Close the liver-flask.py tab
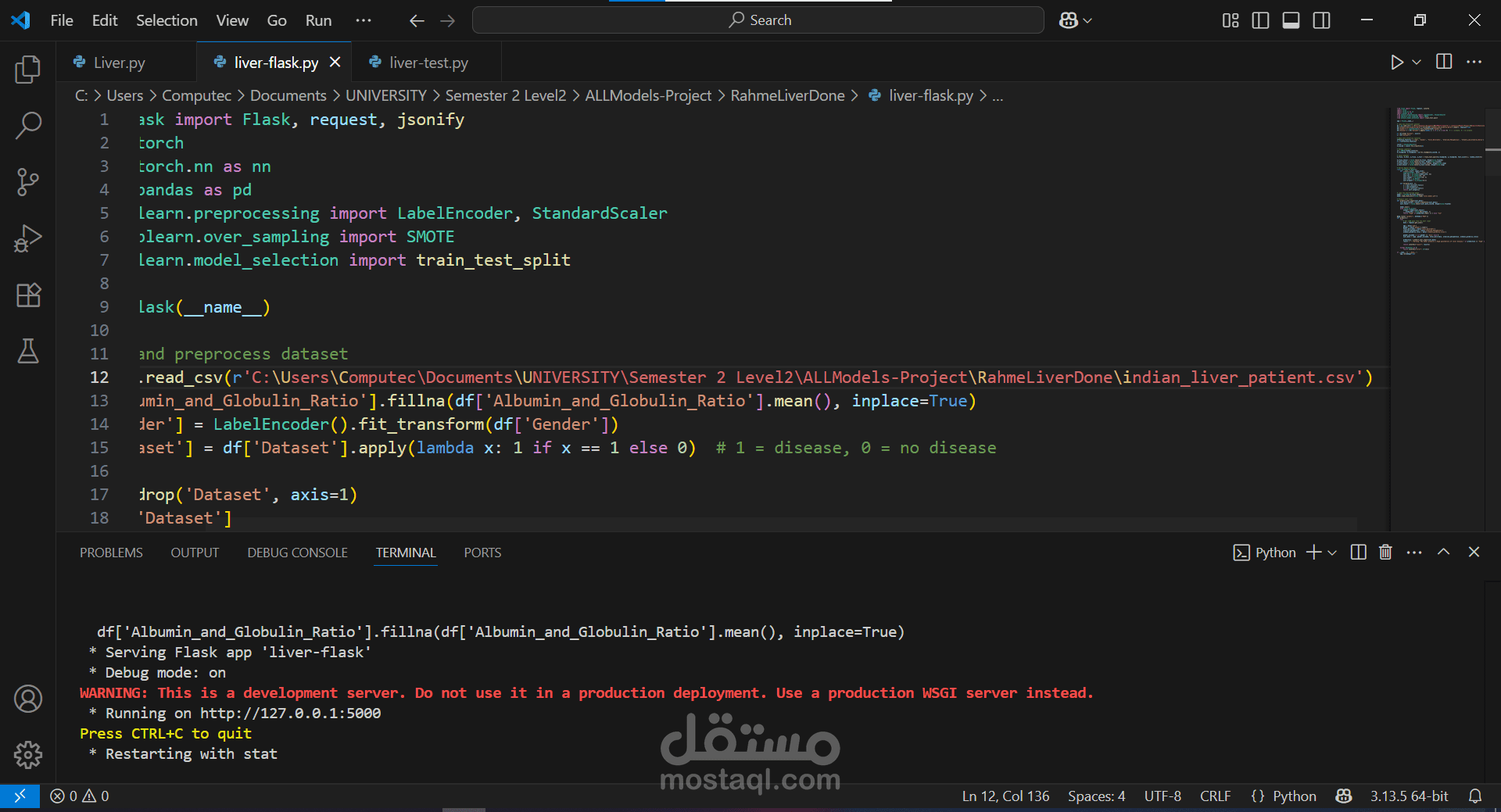Viewport: 1501px width, 812px height. coord(335,62)
